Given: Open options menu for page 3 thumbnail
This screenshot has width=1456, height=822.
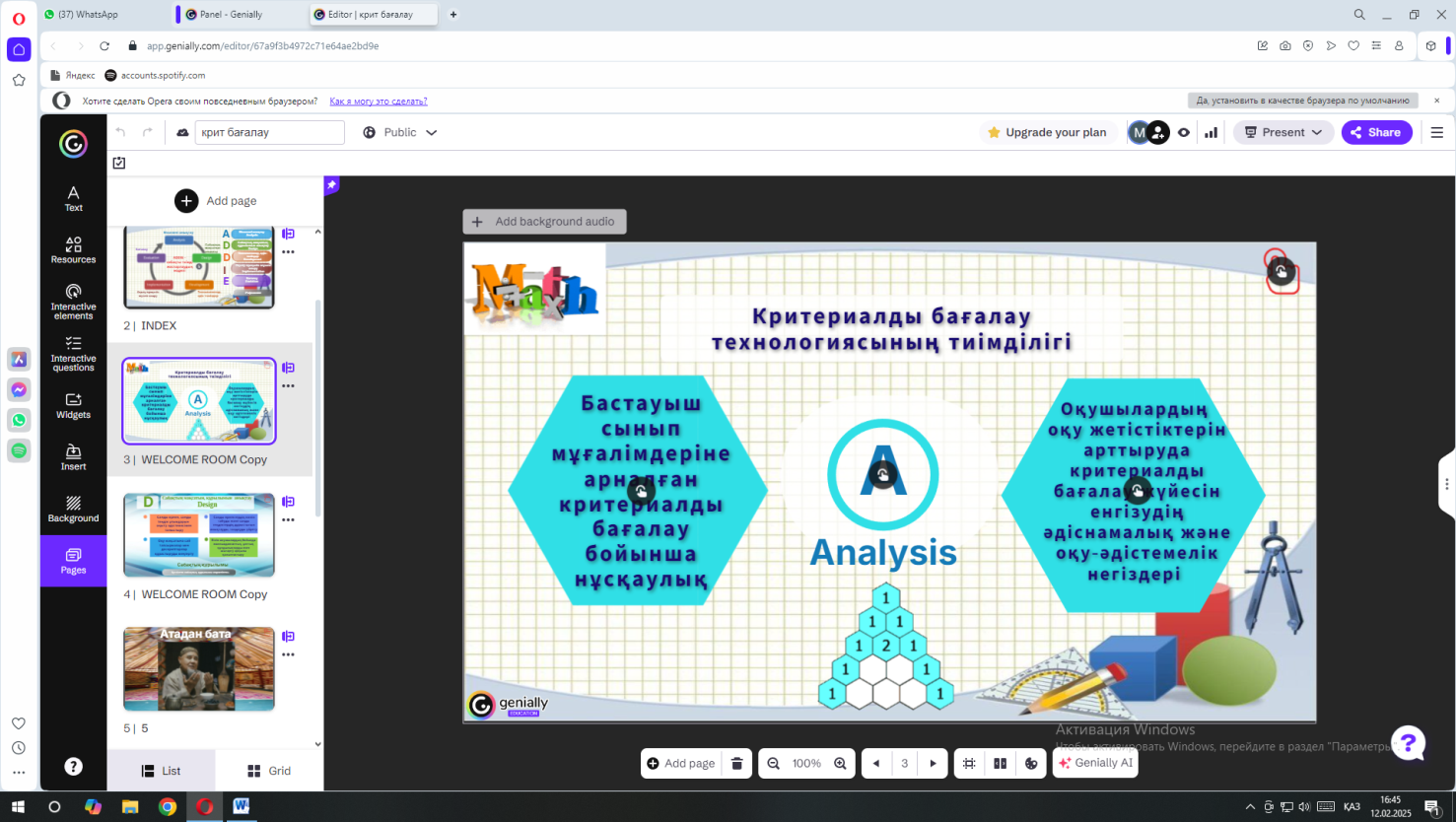Looking at the screenshot, I should (288, 386).
